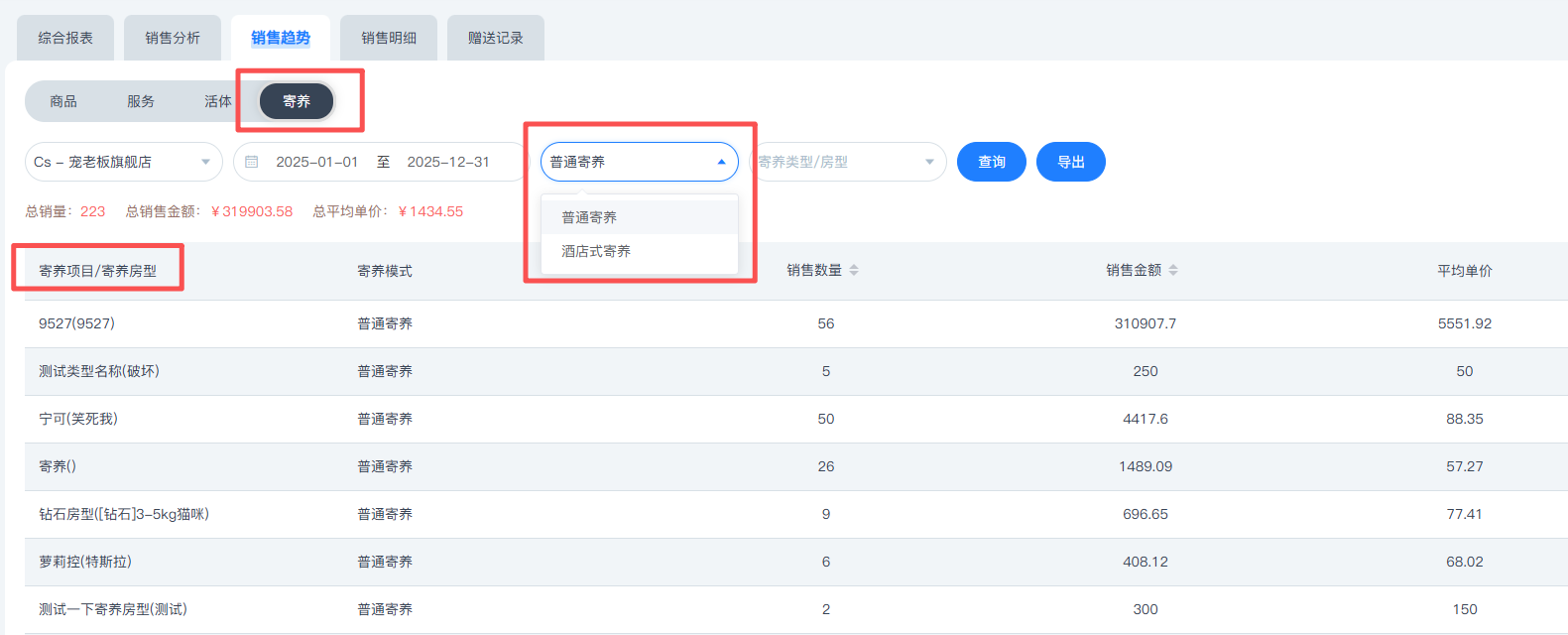Click the 查询 button
The height and width of the screenshot is (635, 1568).
(x=992, y=162)
